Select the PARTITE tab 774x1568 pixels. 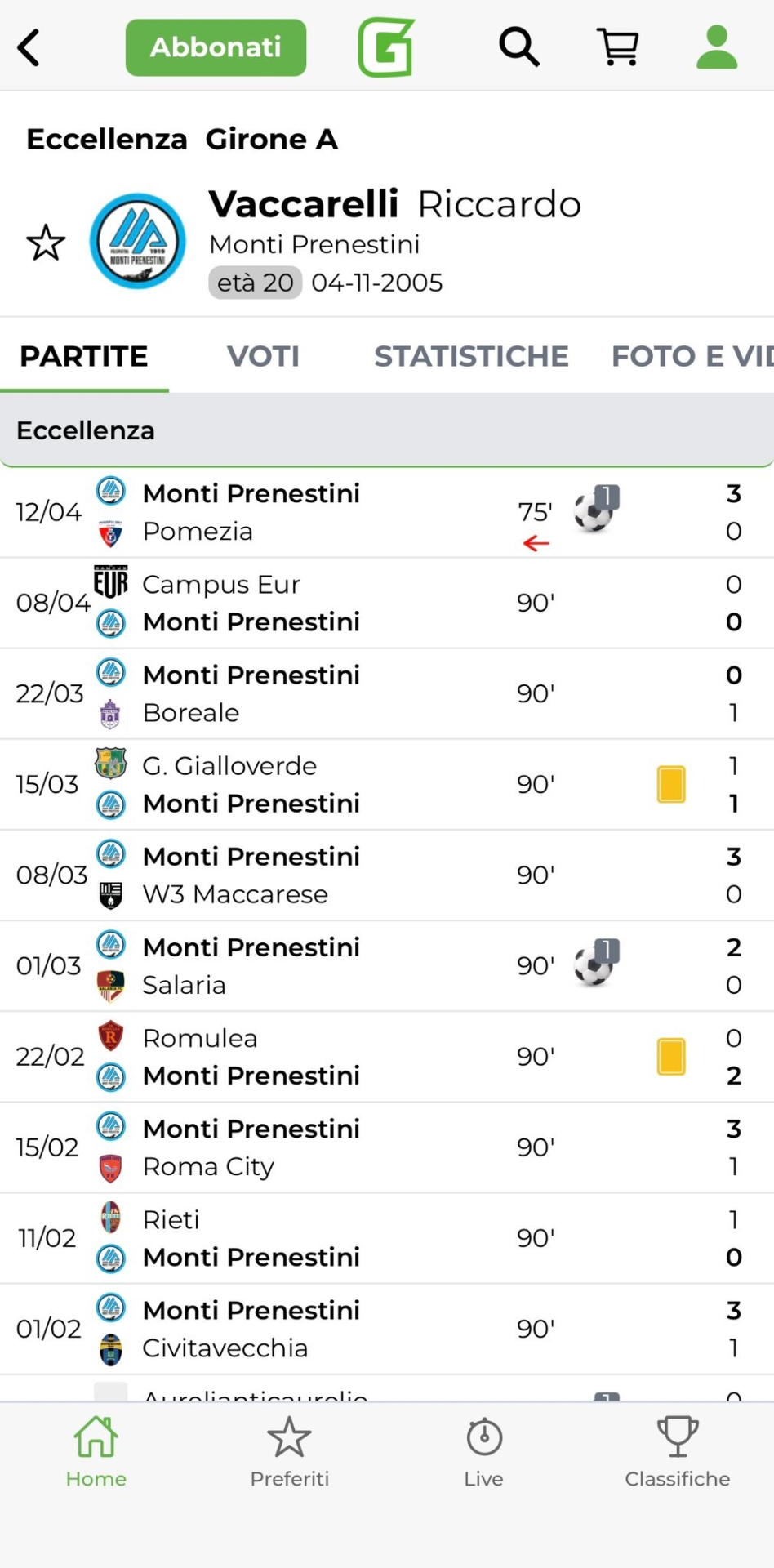[x=84, y=356]
